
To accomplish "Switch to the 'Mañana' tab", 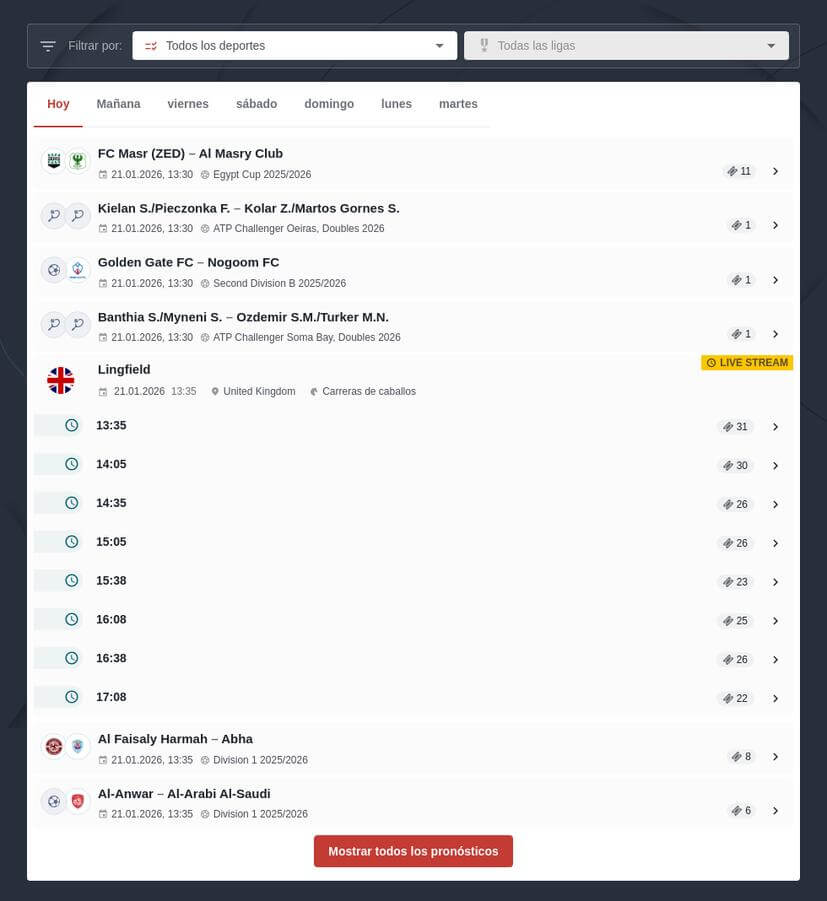I will [118, 103].
